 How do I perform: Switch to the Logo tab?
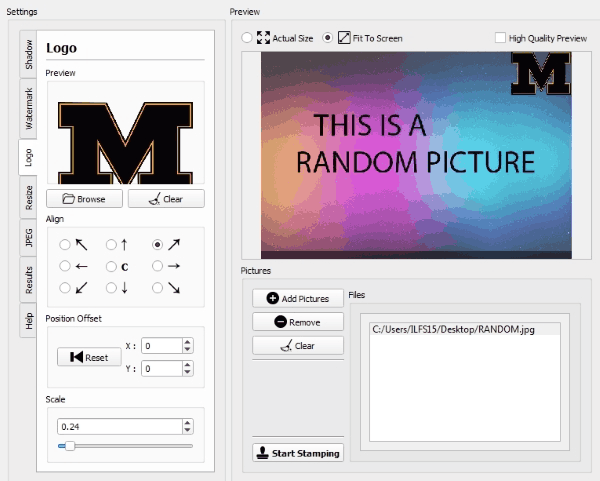coord(28,158)
